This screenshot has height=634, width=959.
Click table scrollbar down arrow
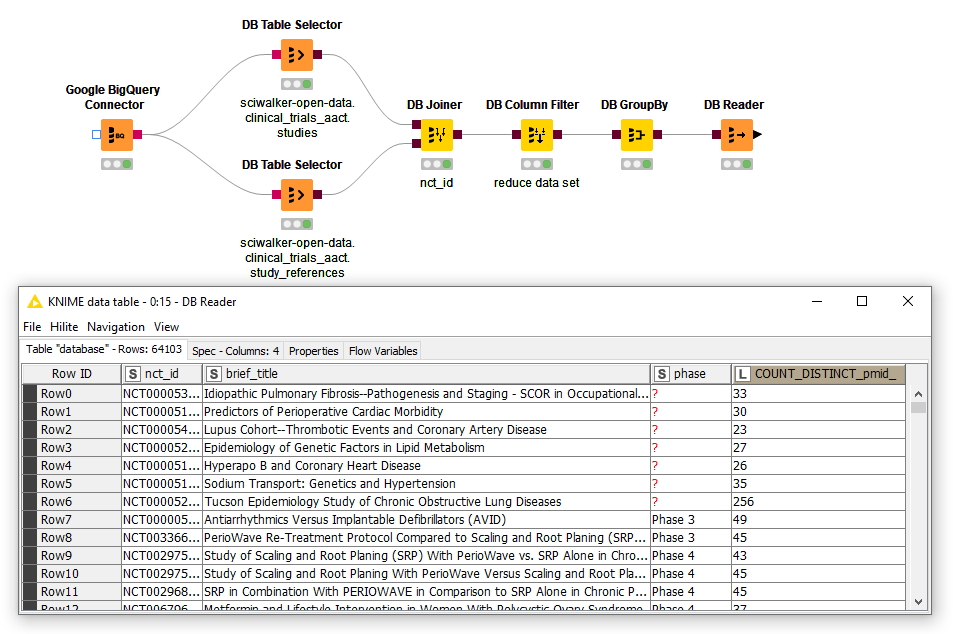point(918,602)
